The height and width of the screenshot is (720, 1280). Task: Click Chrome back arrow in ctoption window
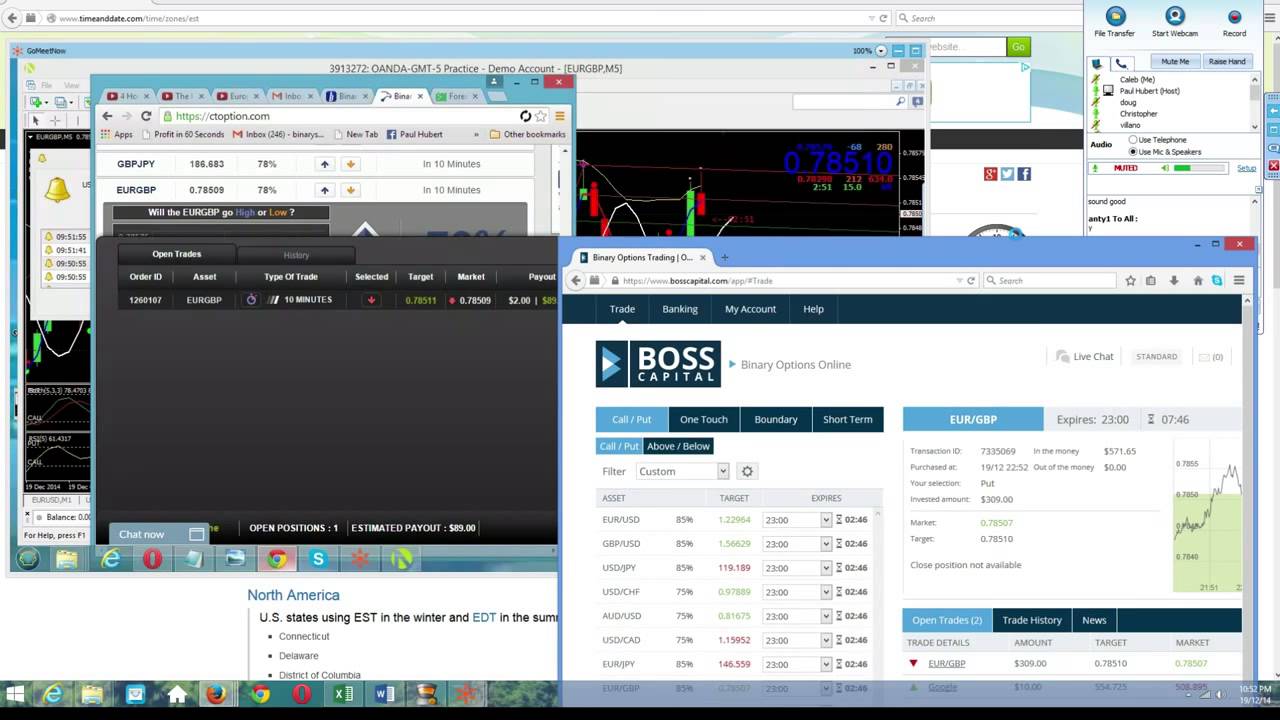click(107, 116)
